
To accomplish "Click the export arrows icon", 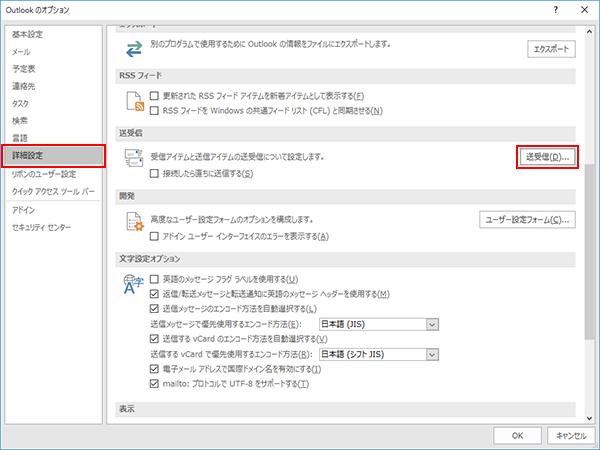I will point(131,48).
